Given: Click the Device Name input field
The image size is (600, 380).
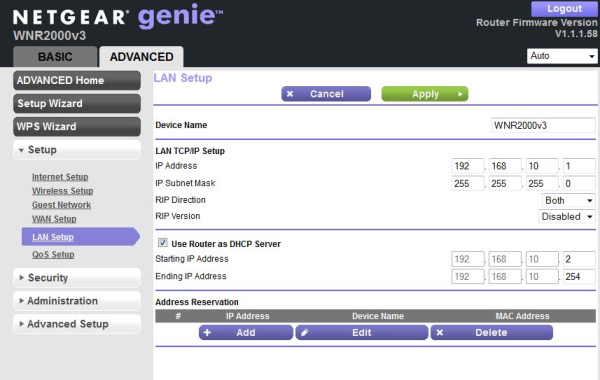Looking at the screenshot, I should tap(543, 126).
